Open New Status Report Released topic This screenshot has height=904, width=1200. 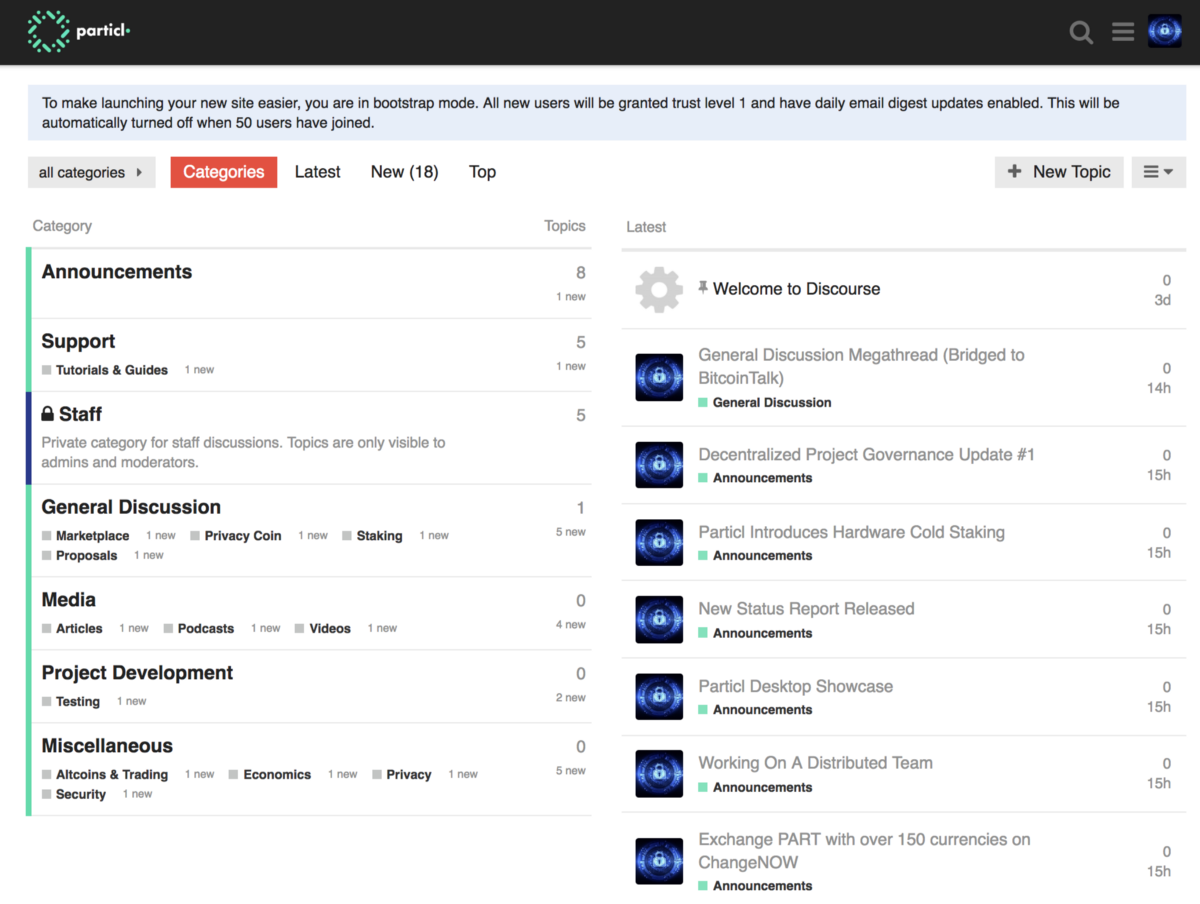click(x=807, y=609)
